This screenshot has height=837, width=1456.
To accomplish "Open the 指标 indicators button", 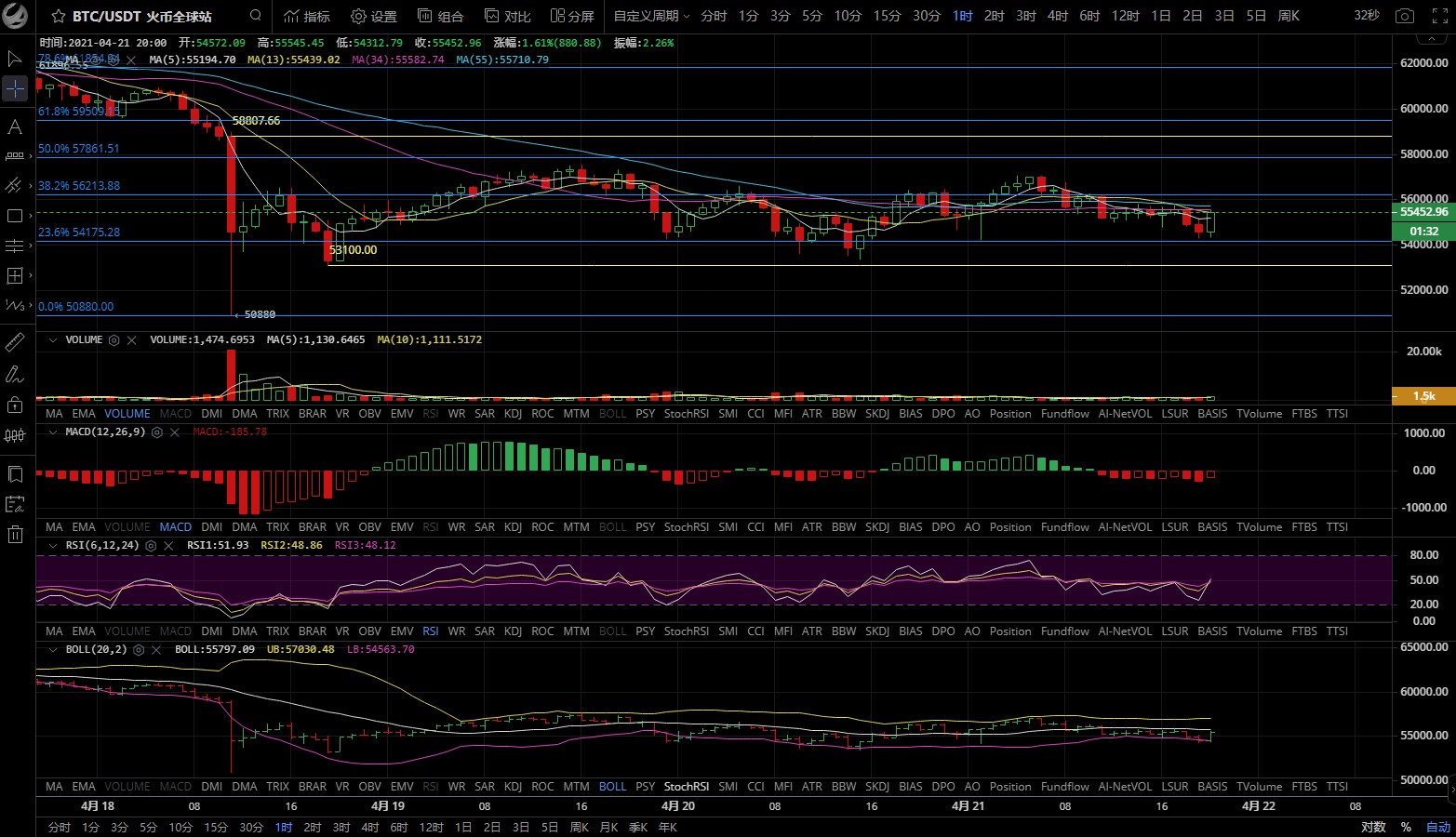I will click(x=307, y=17).
